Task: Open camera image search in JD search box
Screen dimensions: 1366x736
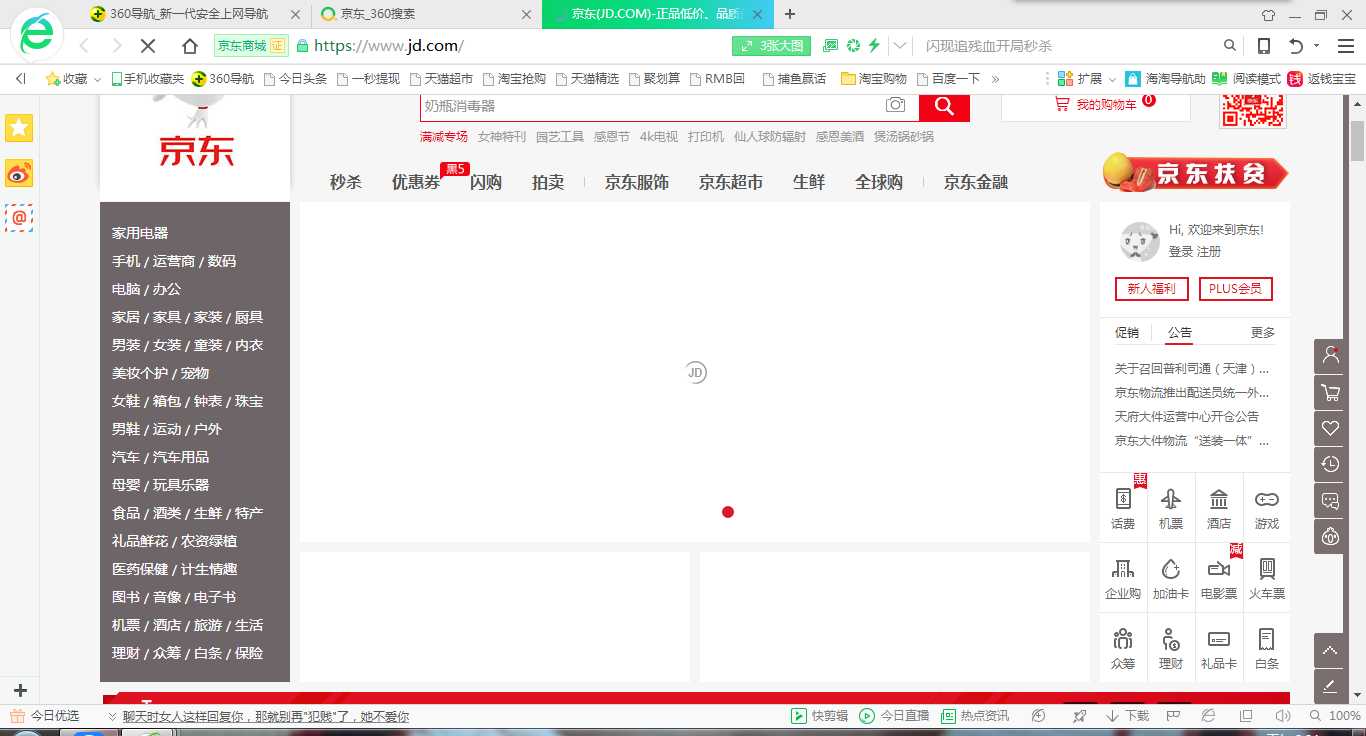Action: click(x=895, y=105)
